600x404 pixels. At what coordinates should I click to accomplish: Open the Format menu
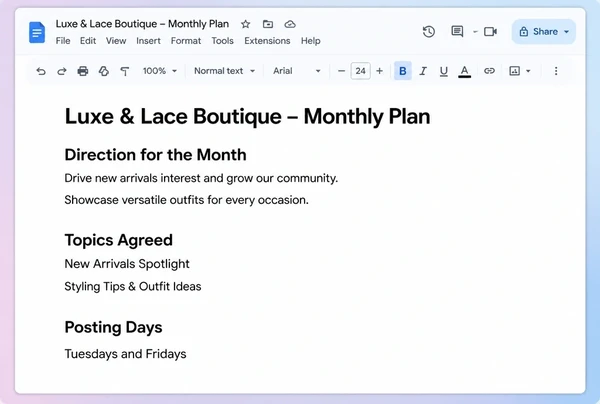186,41
